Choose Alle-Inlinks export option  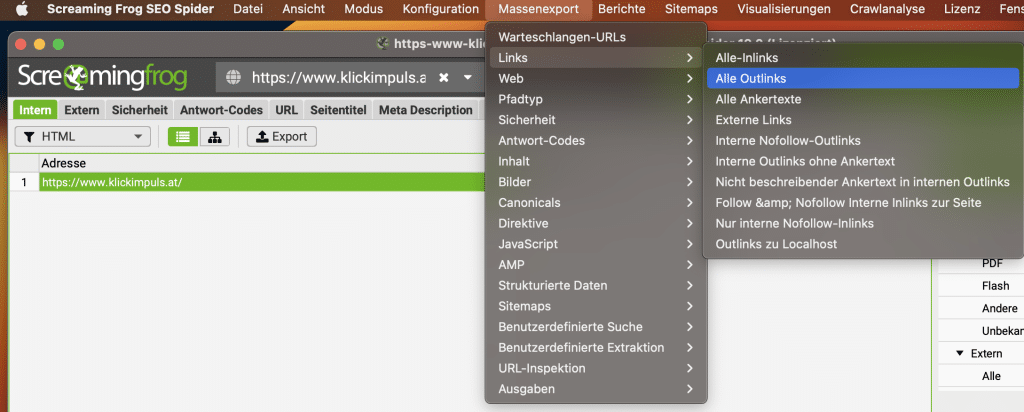tap(746, 58)
